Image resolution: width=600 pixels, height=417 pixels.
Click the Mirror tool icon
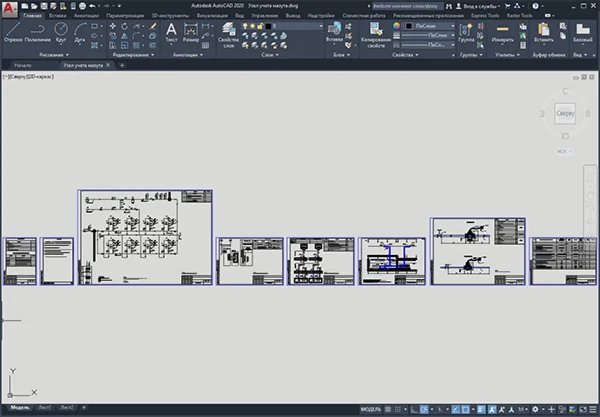click(x=124, y=36)
